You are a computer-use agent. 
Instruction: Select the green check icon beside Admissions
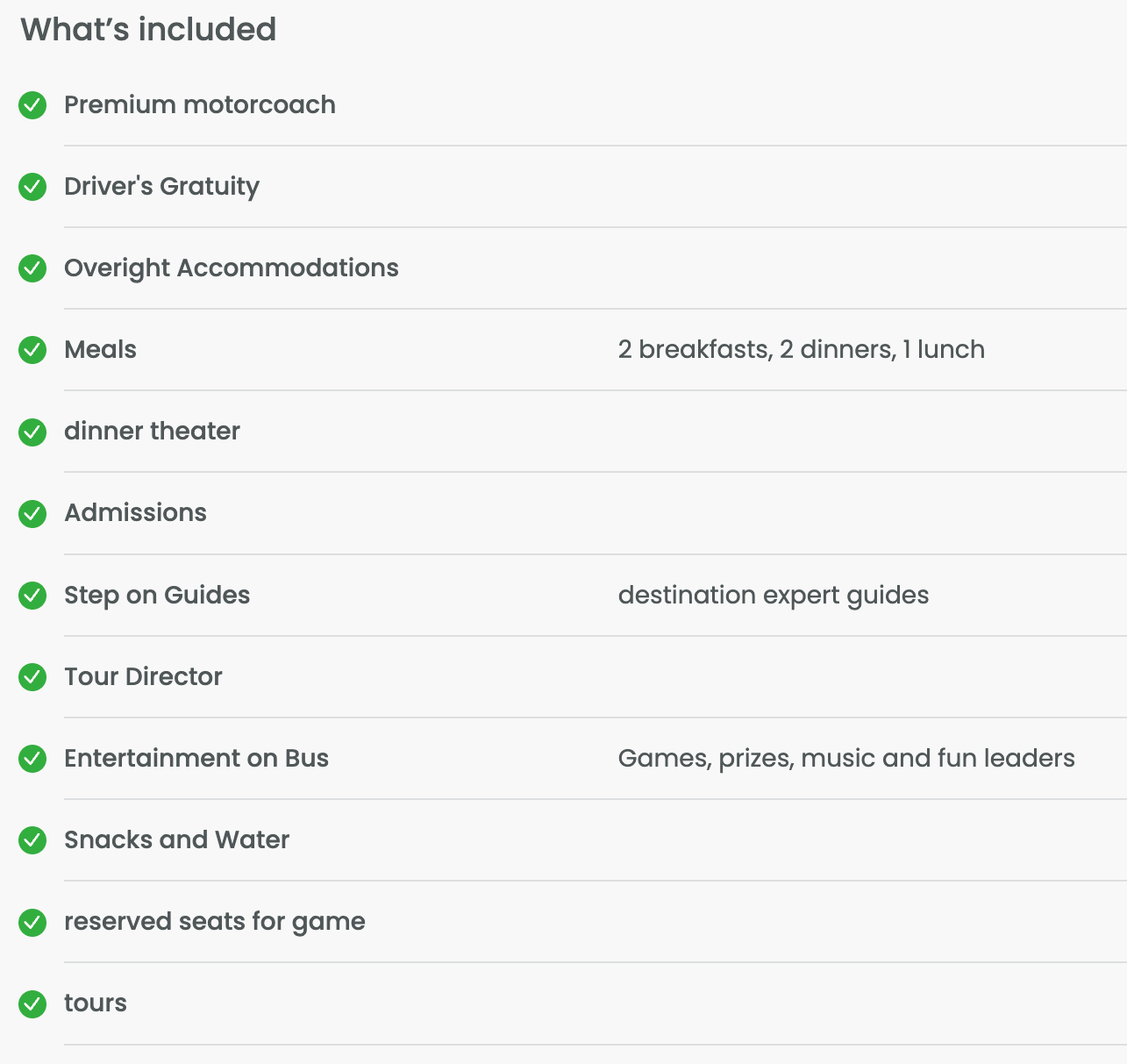click(32, 513)
